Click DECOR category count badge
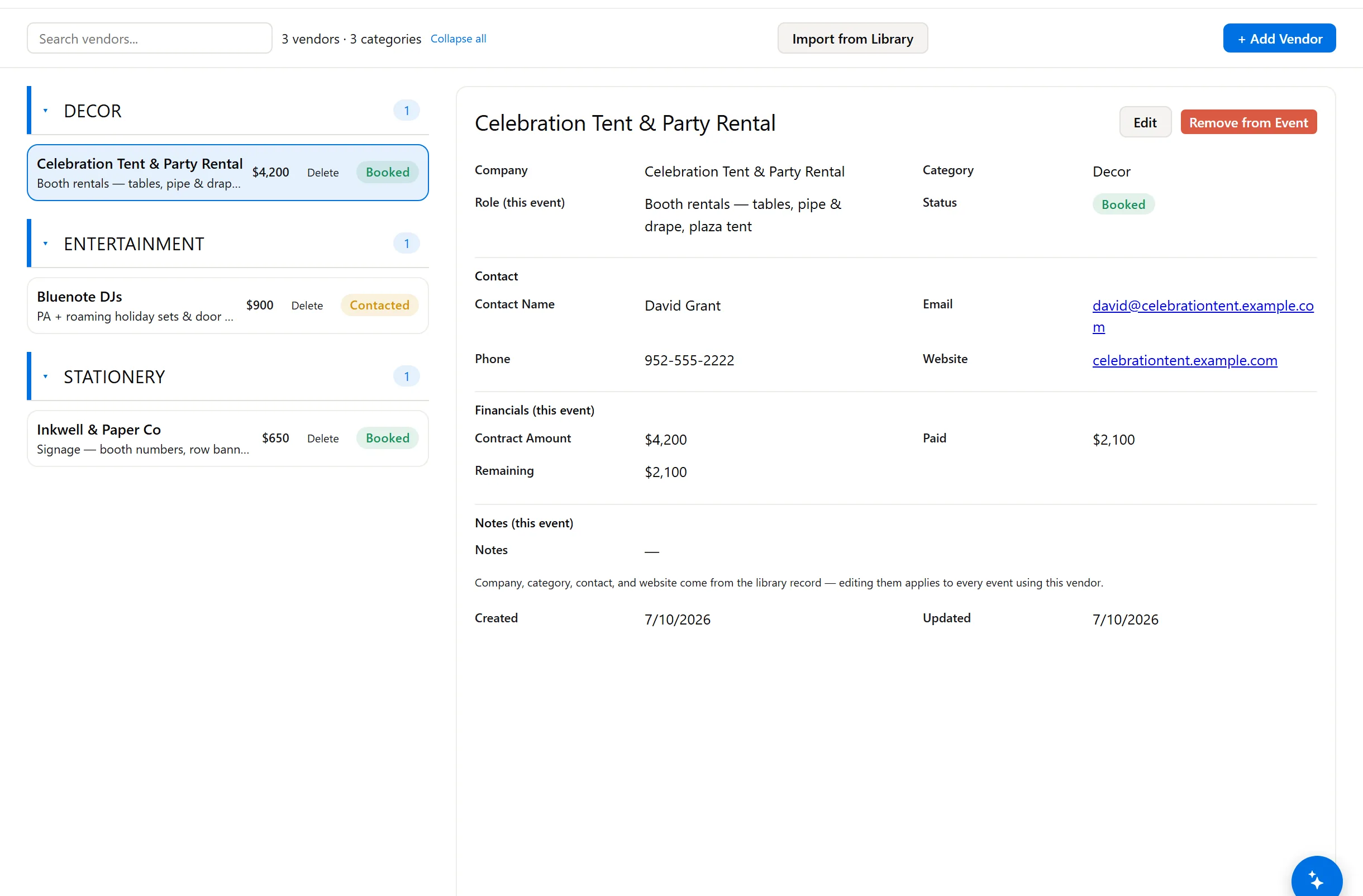 pos(407,111)
